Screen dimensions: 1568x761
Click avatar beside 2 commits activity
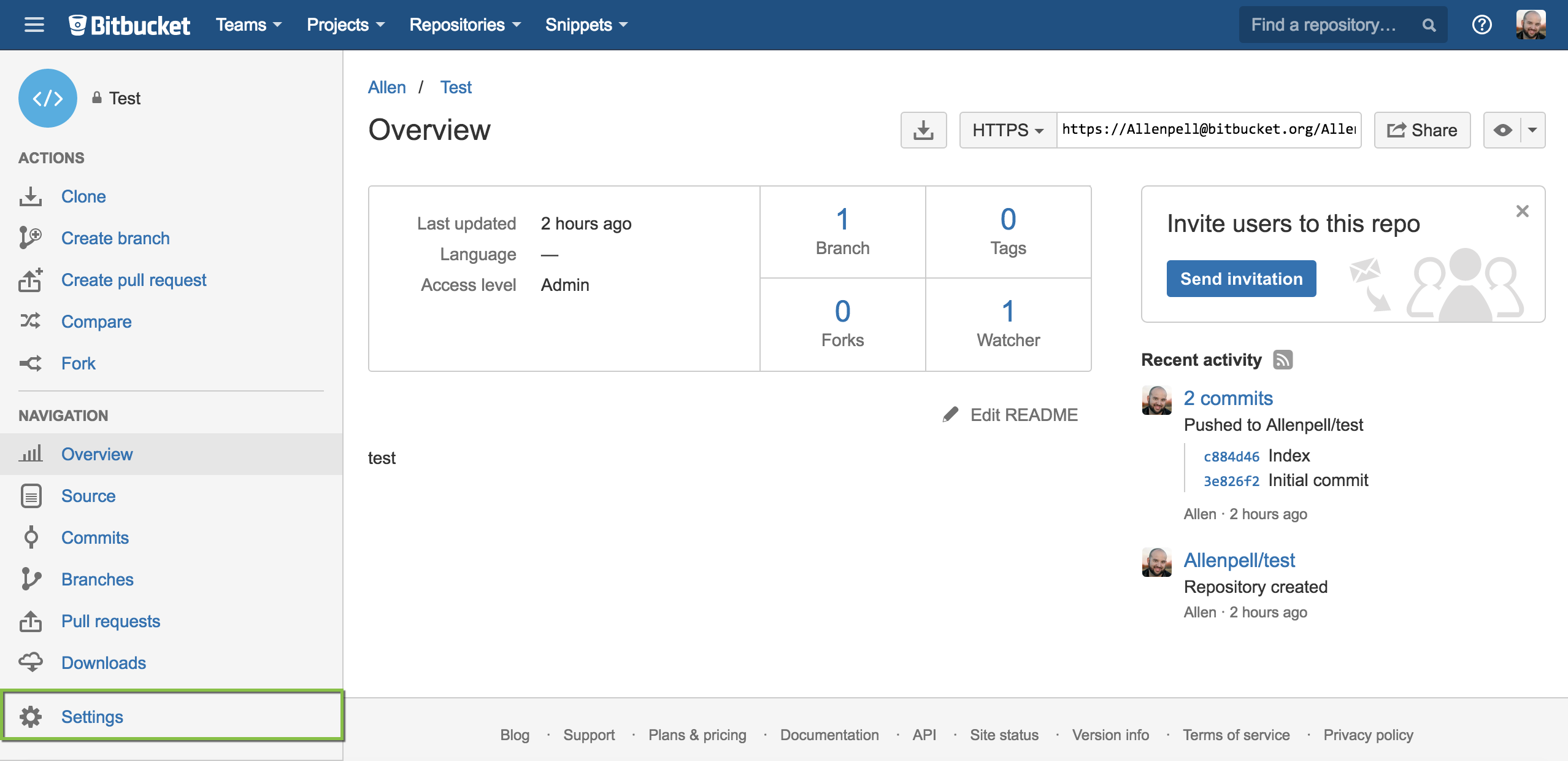coord(1157,401)
